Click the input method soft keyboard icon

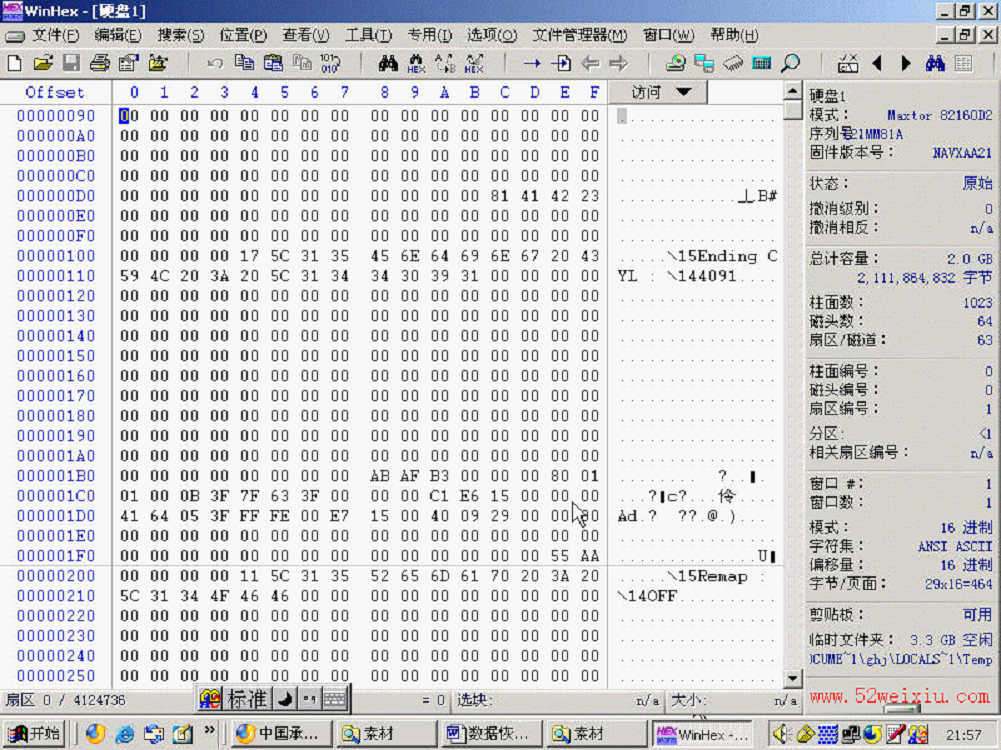[x=335, y=700]
